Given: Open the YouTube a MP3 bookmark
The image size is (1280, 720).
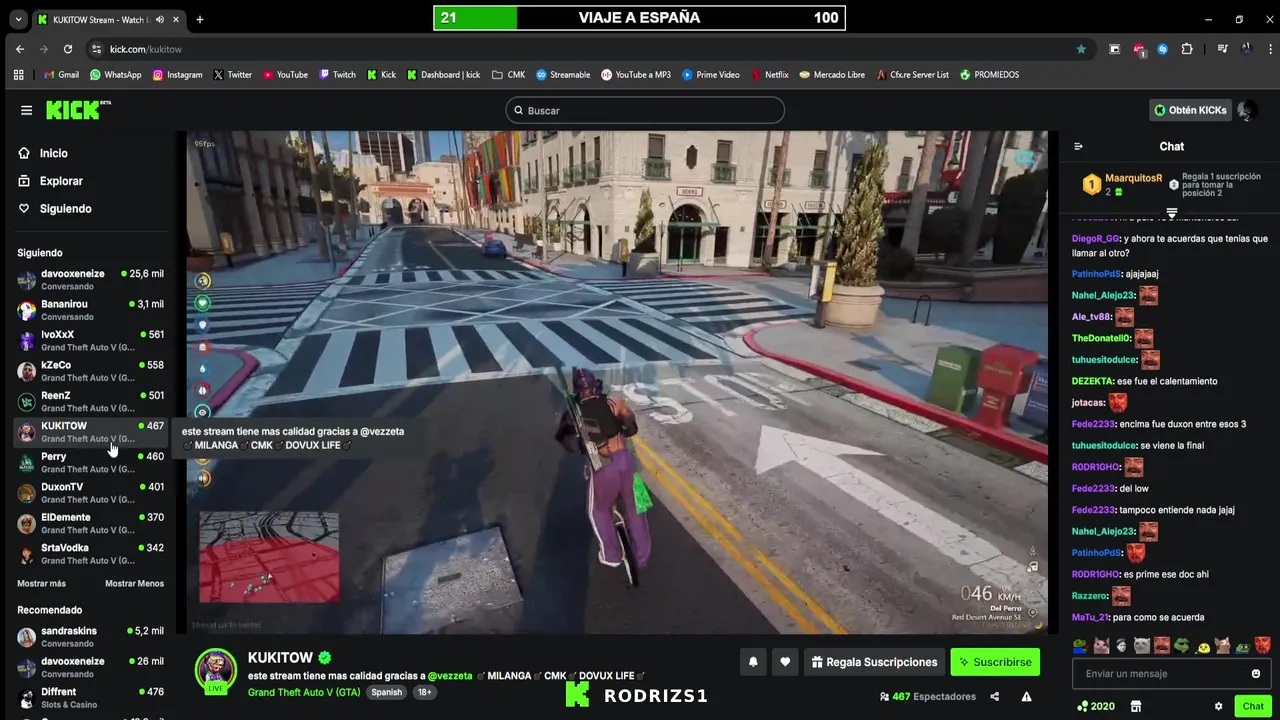Looking at the screenshot, I should point(636,75).
